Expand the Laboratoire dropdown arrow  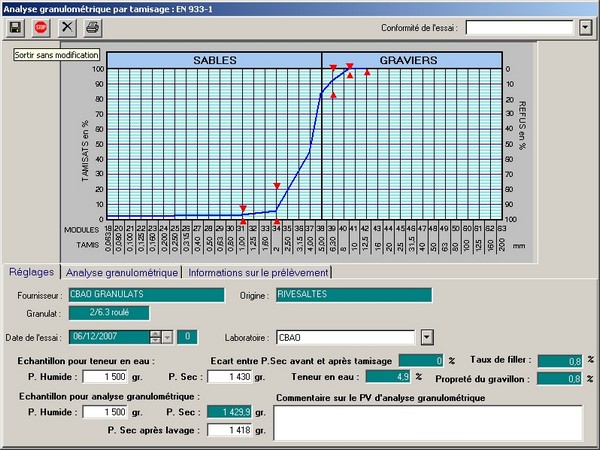point(427,337)
